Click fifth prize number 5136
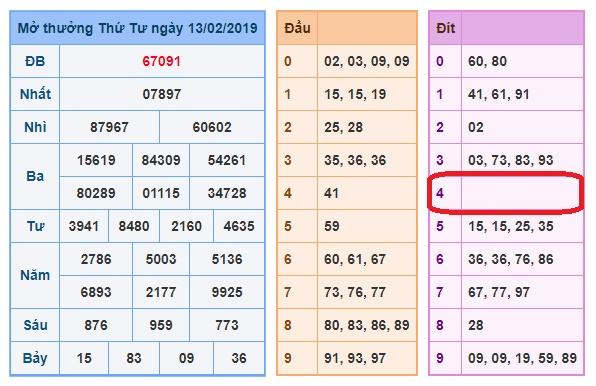Image resolution: width=596 pixels, height=386 pixels. tap(227, 259)
